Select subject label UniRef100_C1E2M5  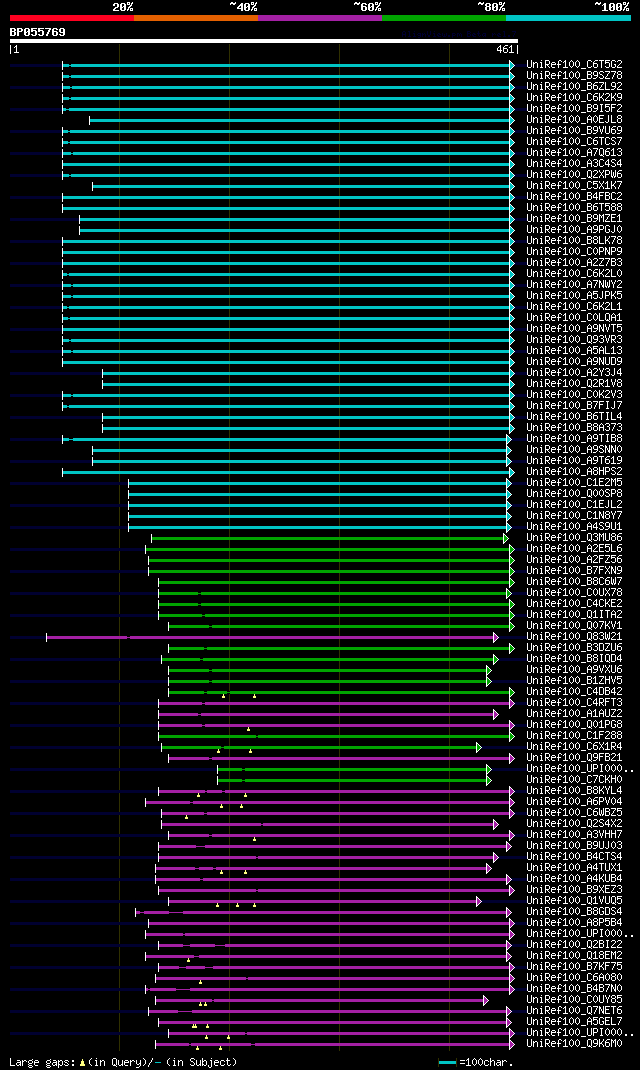coord(574,482)
